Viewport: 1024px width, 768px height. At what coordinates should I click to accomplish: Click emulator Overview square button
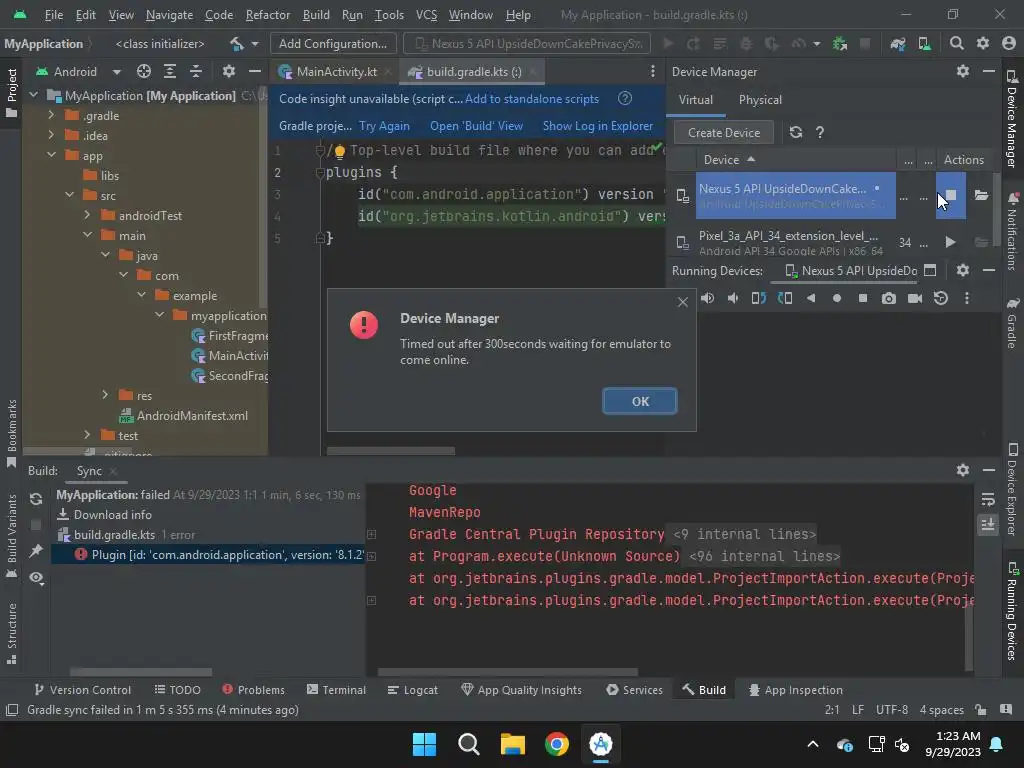tap(863, 298)
